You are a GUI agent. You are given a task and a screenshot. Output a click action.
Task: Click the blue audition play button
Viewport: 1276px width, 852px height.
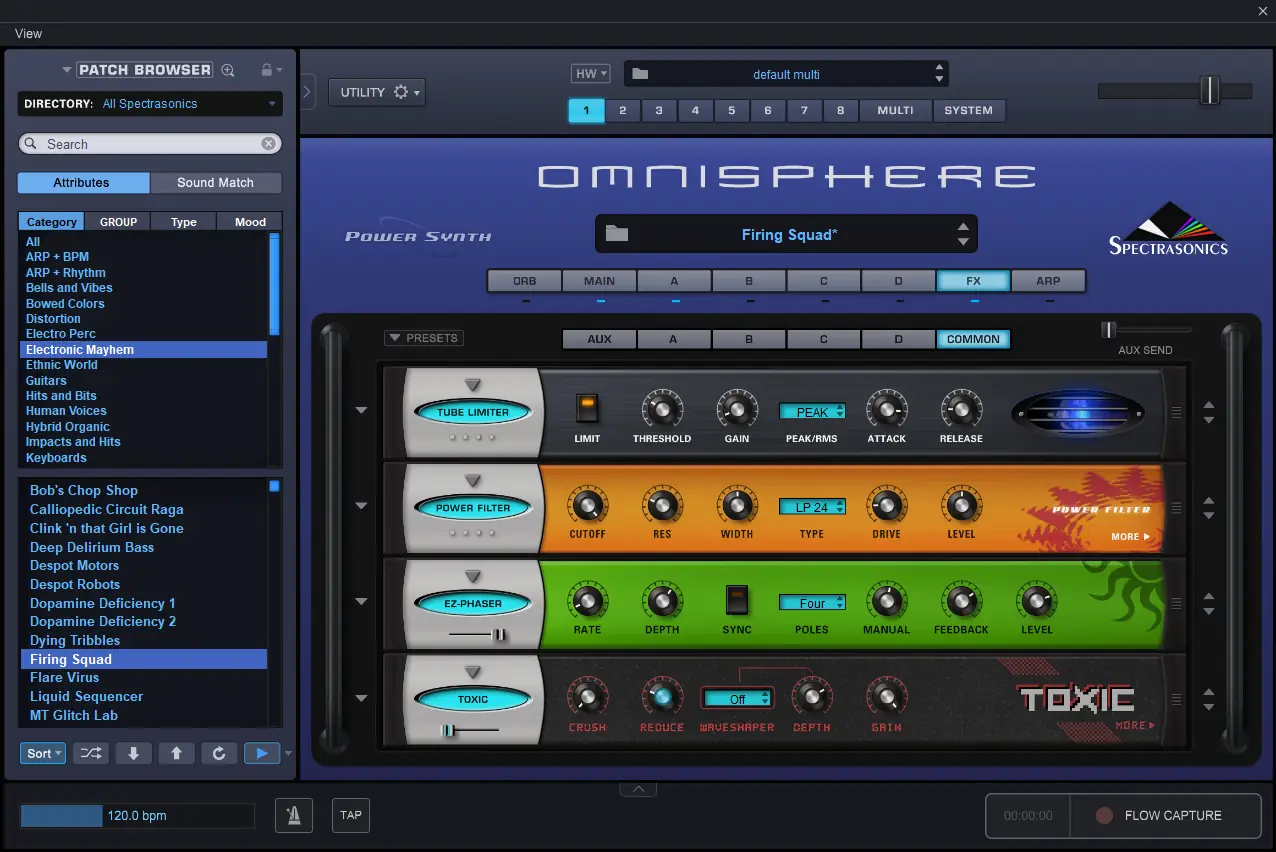(x=262, y=753)
